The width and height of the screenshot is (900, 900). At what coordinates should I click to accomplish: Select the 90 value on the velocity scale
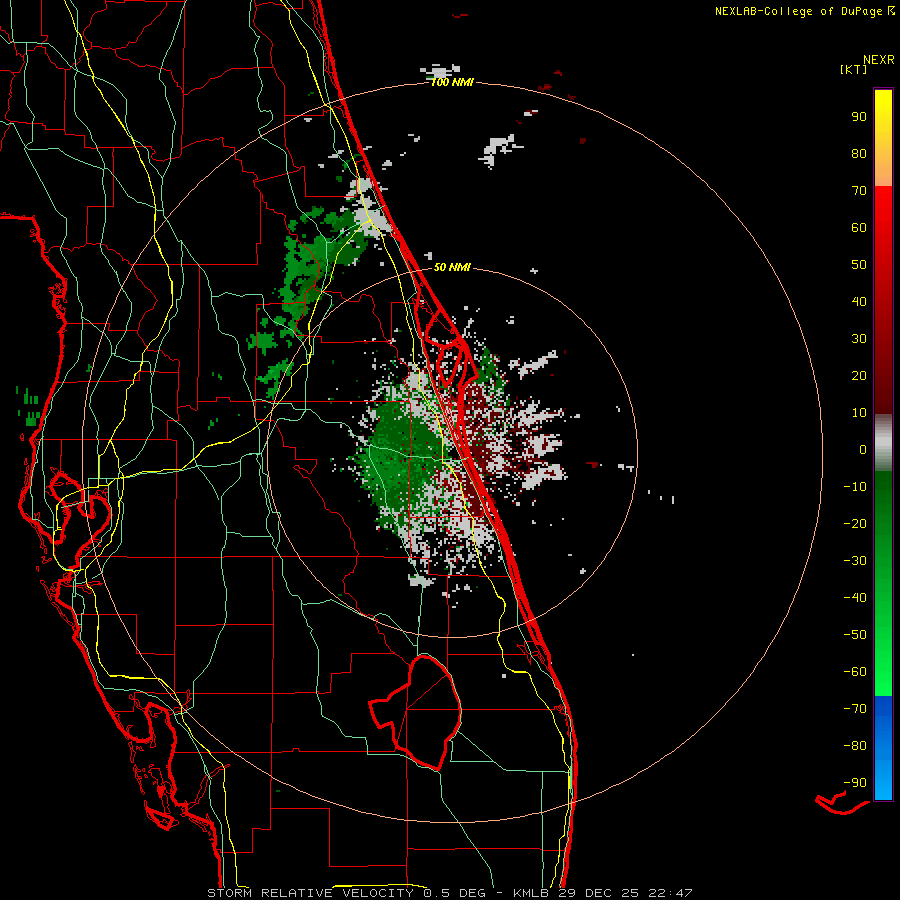859,117
